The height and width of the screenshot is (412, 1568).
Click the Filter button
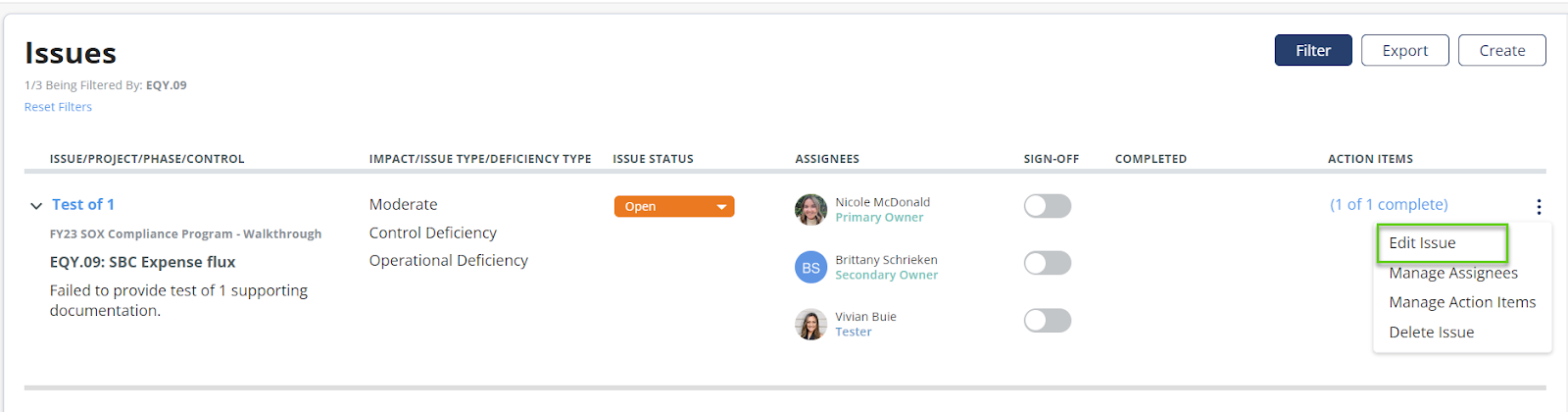click(x=1312, y=50)
